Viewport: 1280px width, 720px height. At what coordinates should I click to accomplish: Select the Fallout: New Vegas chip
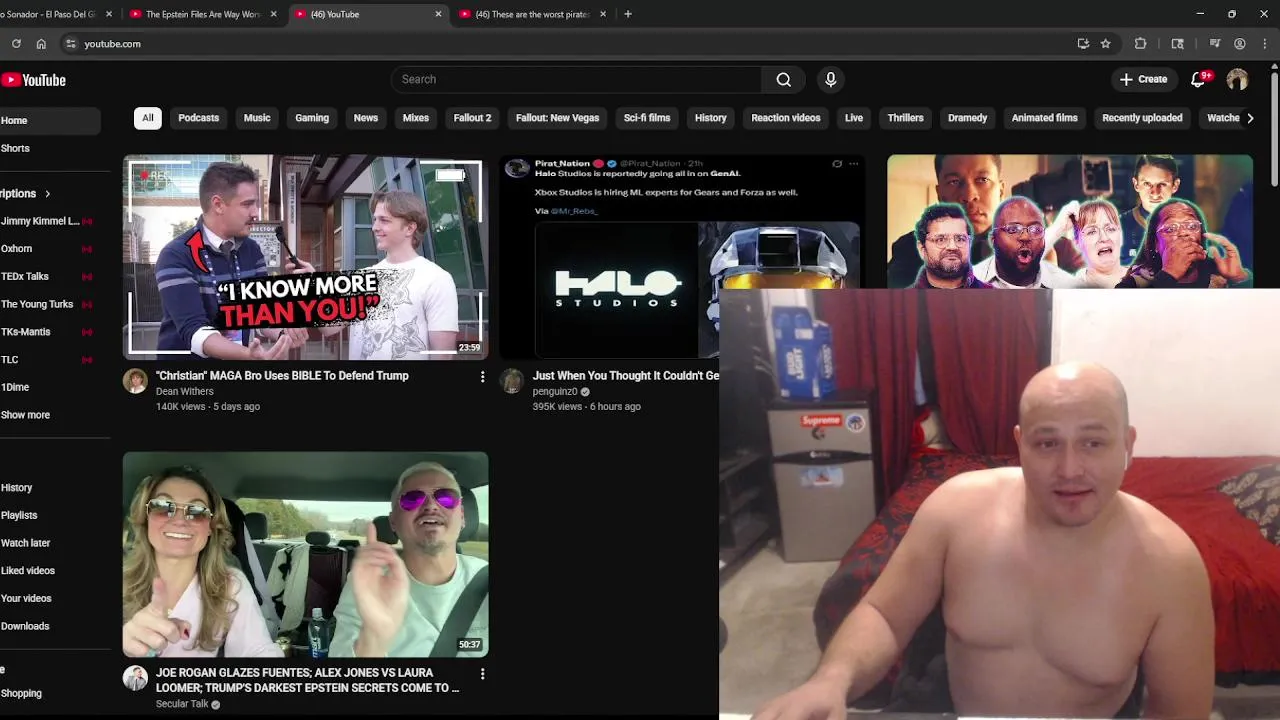click(x=557, y=118)
